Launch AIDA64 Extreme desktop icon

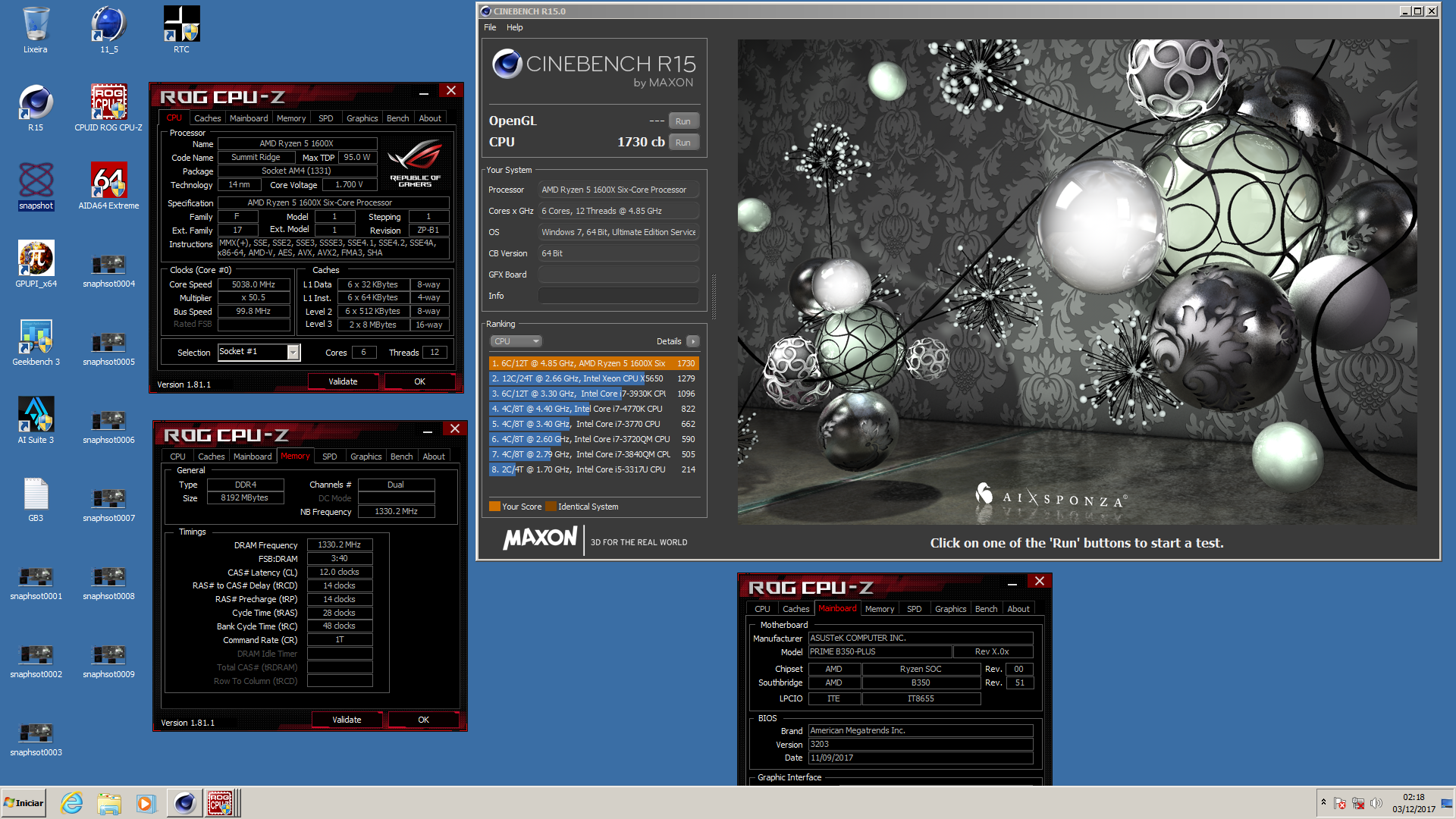108,186
